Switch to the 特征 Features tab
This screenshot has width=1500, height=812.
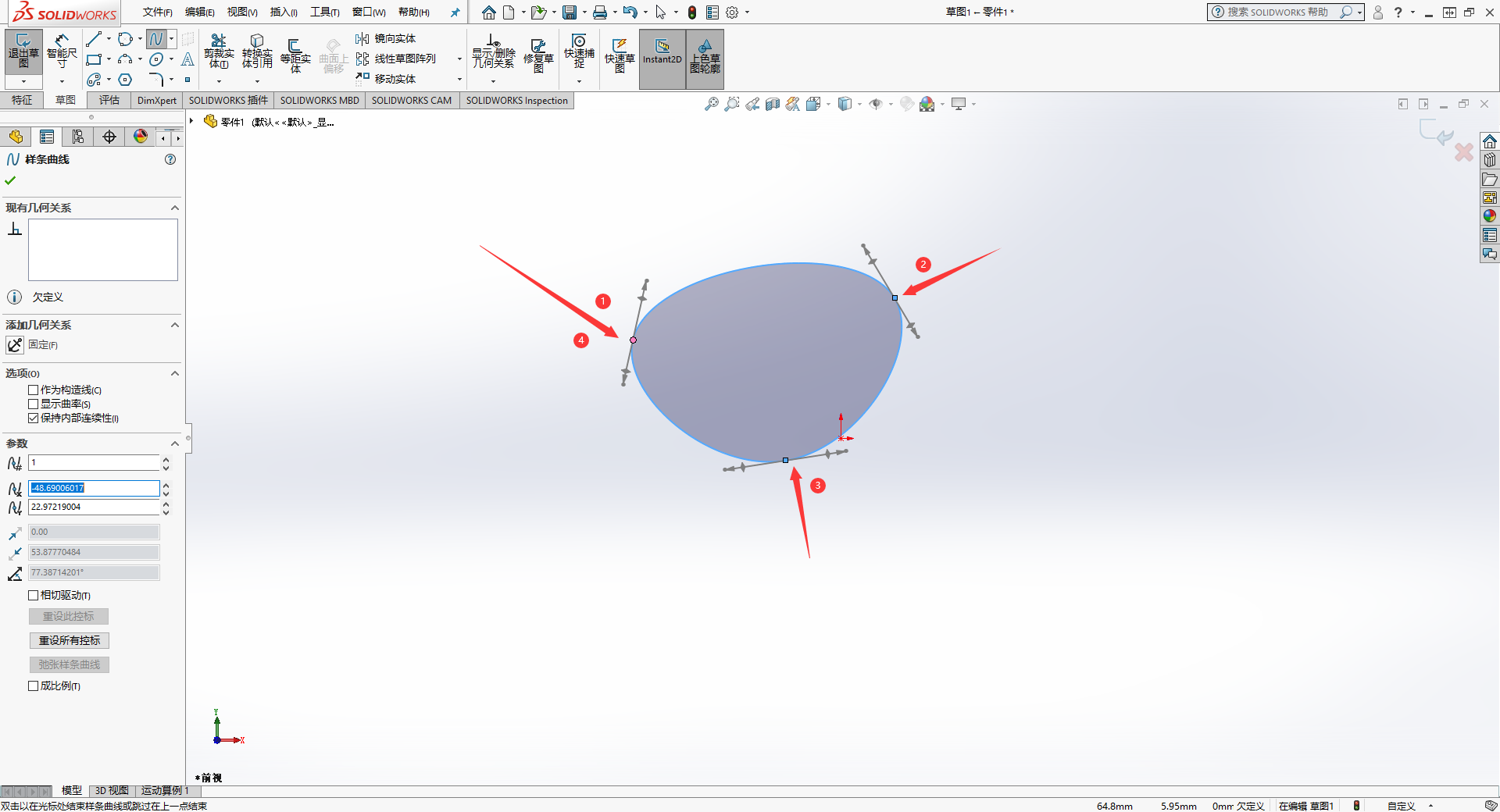pyautogui.click(x=22, y=100)
